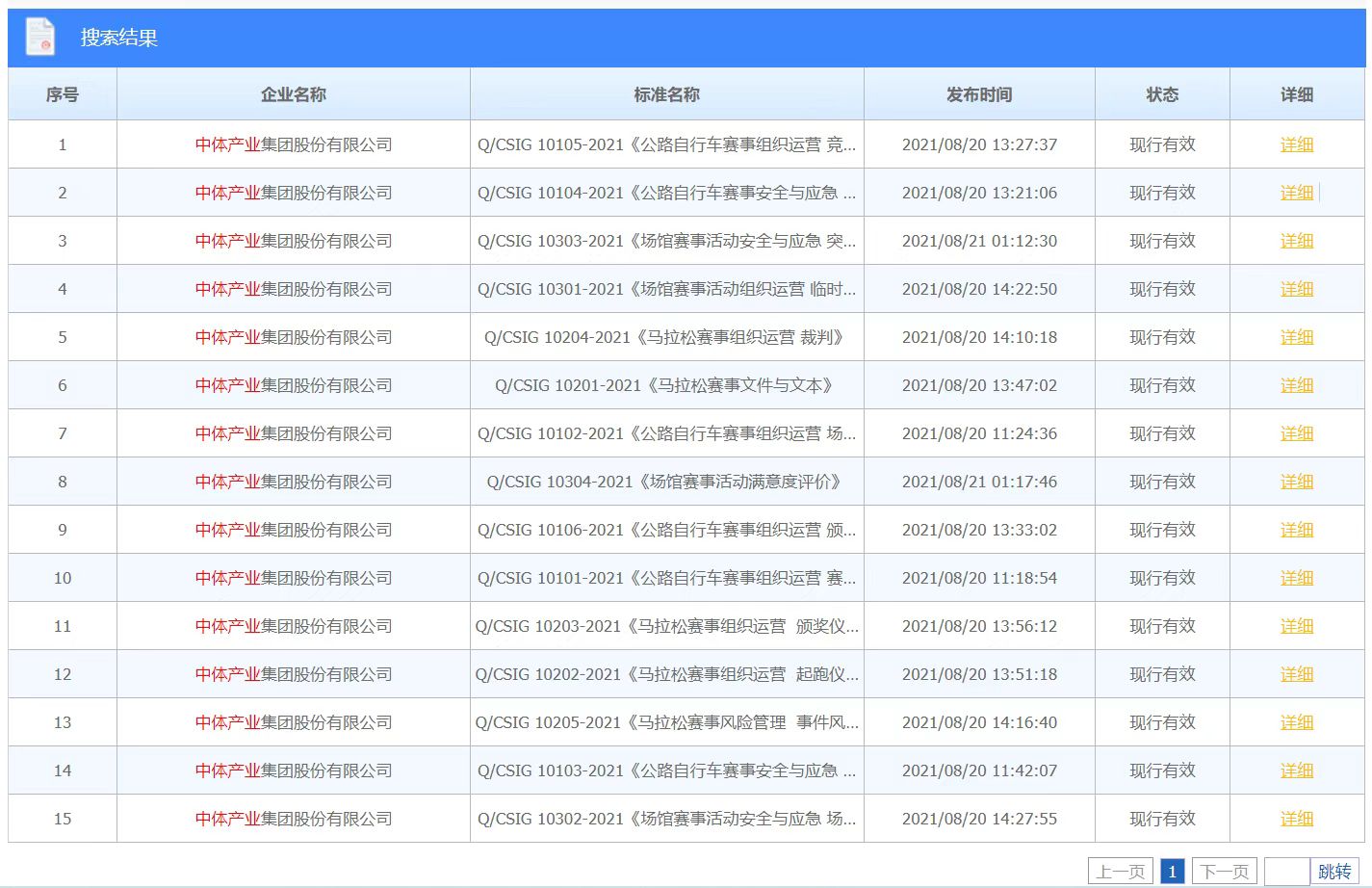This screenshot has height=888, width=1372.
Task: Click the 标准名称 column header
Action: click(667, 94)
